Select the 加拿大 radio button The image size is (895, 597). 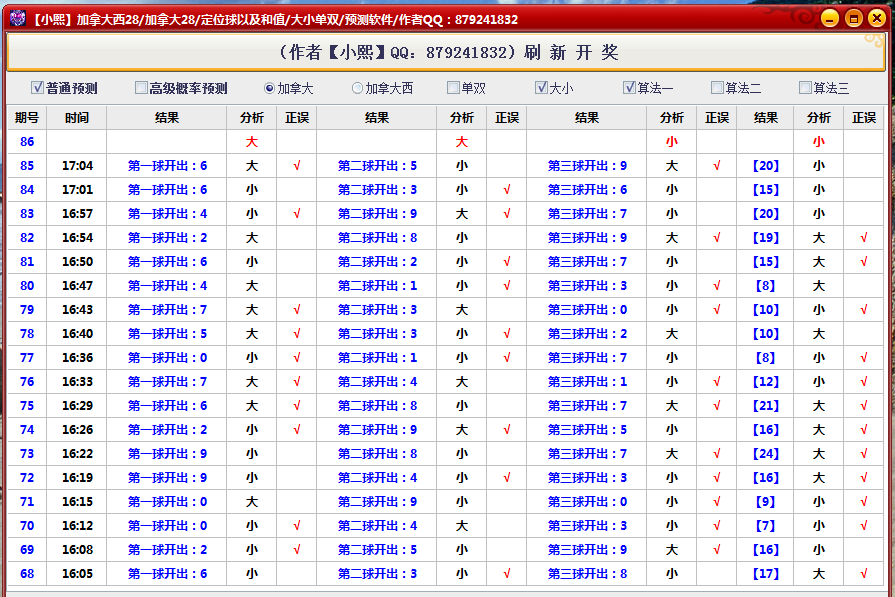click(270, 88)
